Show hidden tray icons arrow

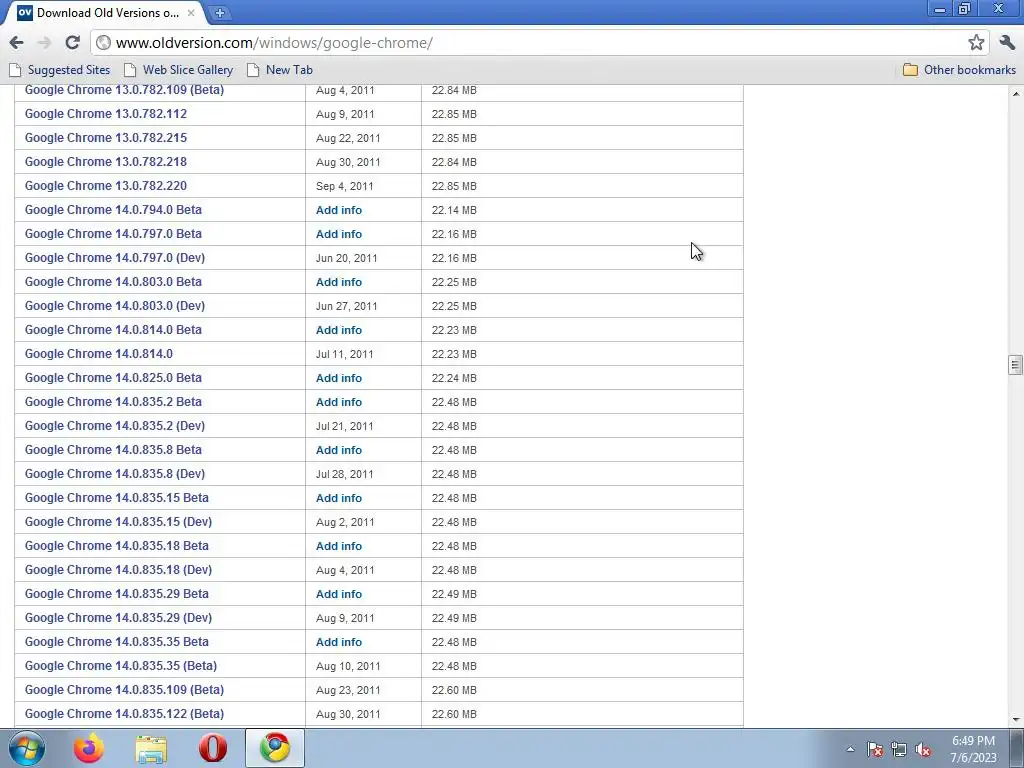850,749
